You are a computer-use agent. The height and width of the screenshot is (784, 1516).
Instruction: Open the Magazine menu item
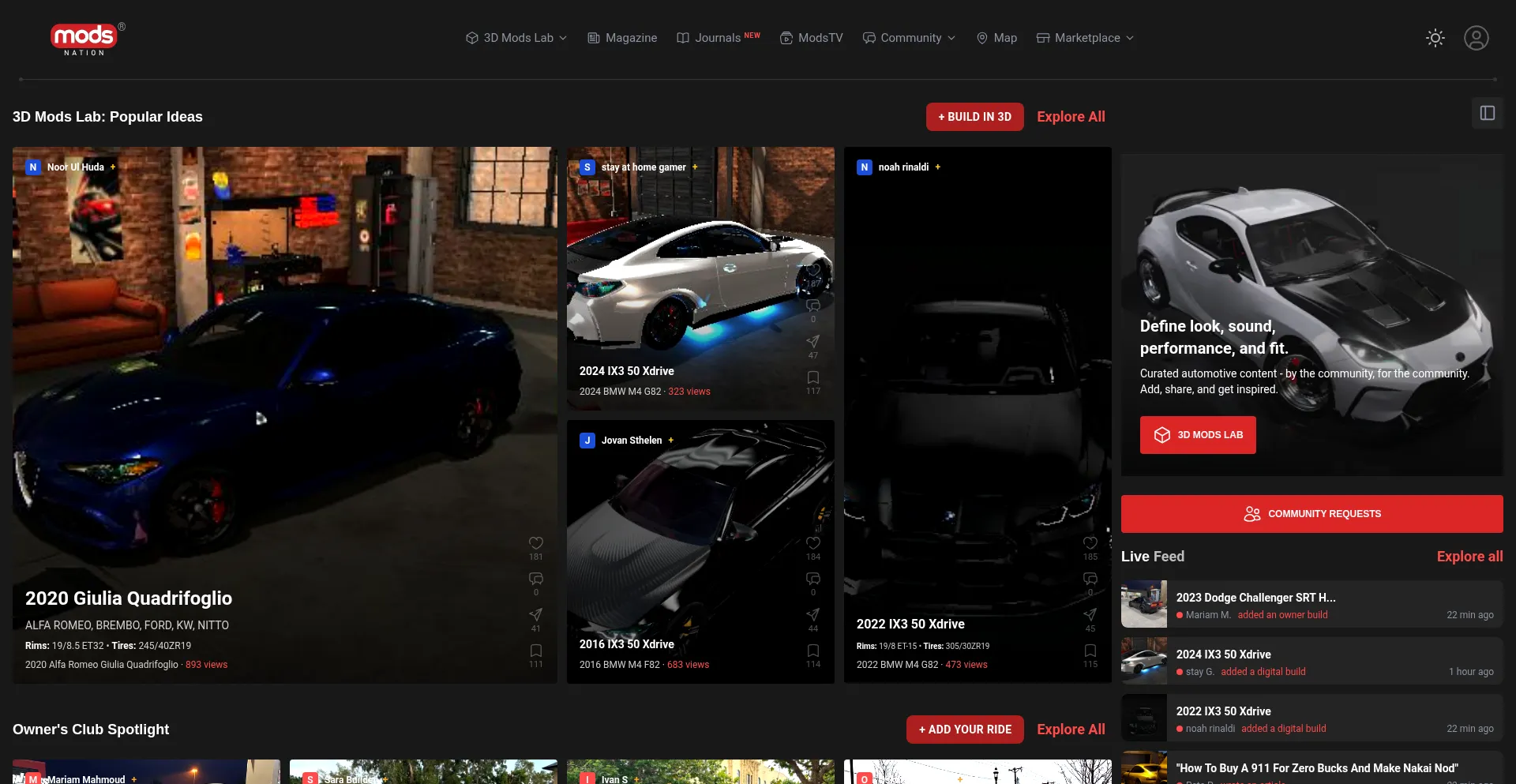pyautogui.click(x=622, y=38)
